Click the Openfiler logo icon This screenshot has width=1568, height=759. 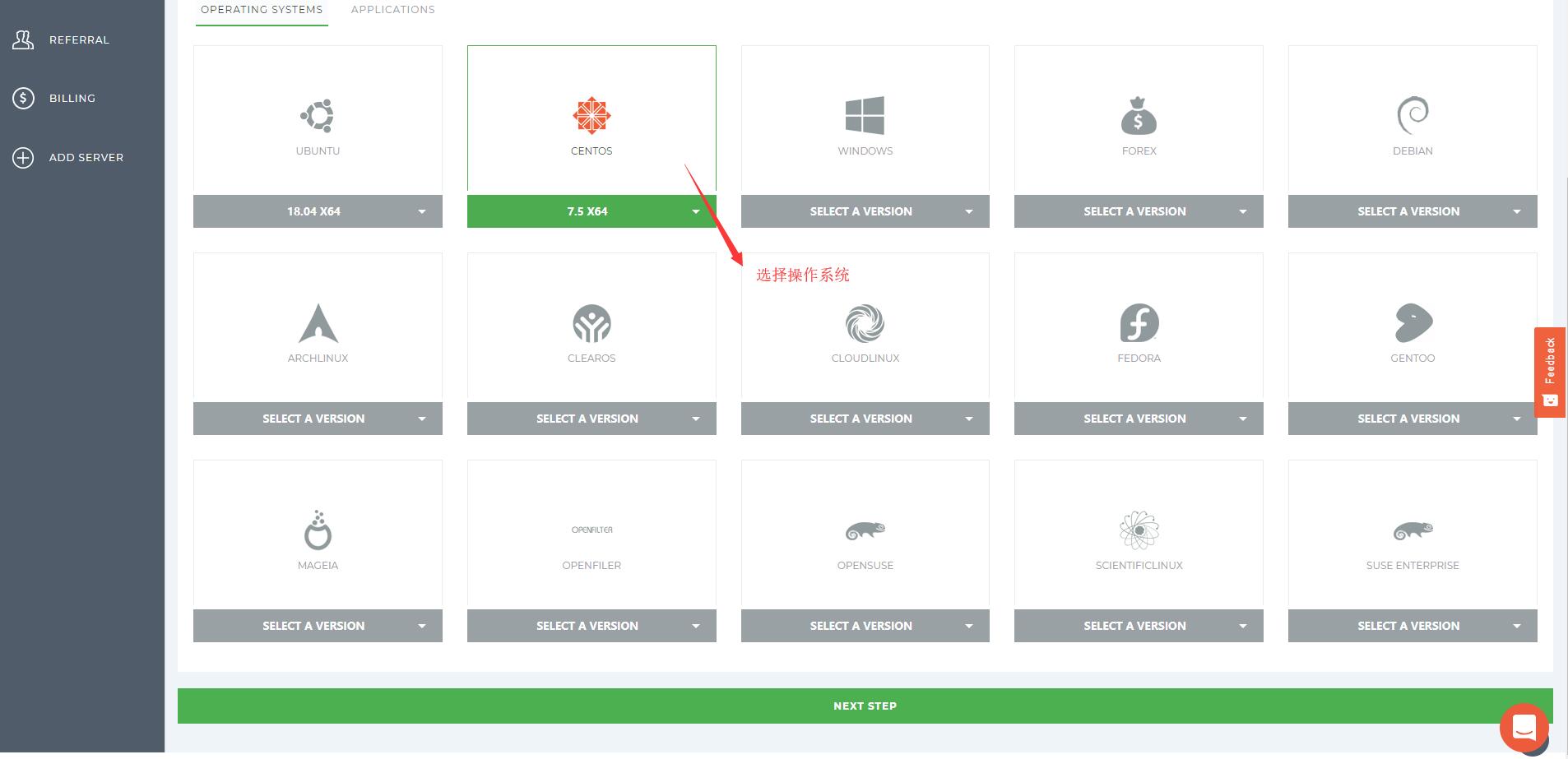point(591,530)
